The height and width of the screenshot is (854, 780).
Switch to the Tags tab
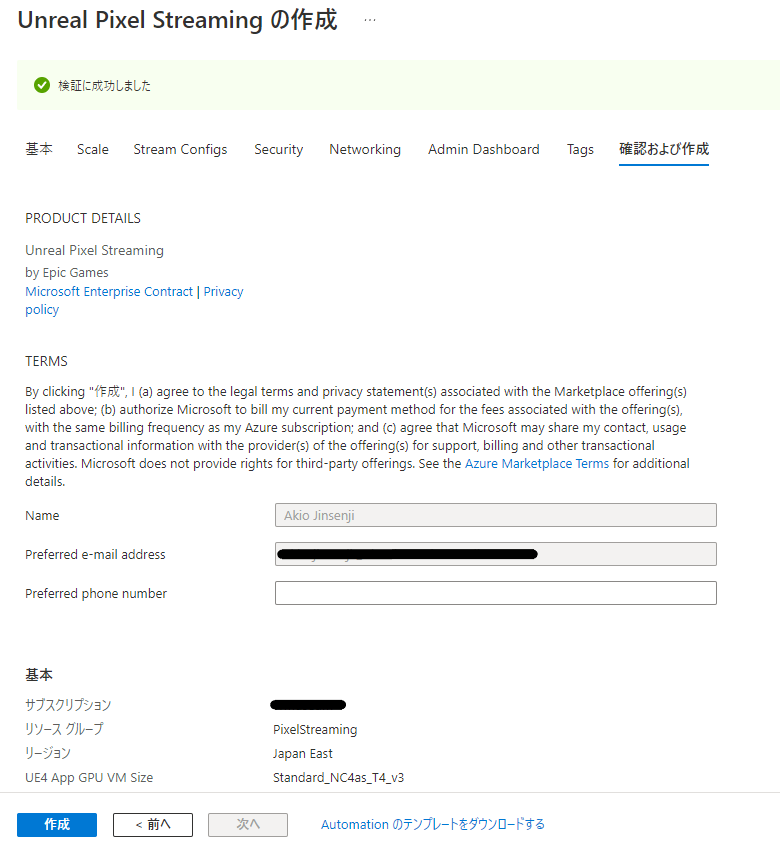pyautogui.click(x=580, y=149)
